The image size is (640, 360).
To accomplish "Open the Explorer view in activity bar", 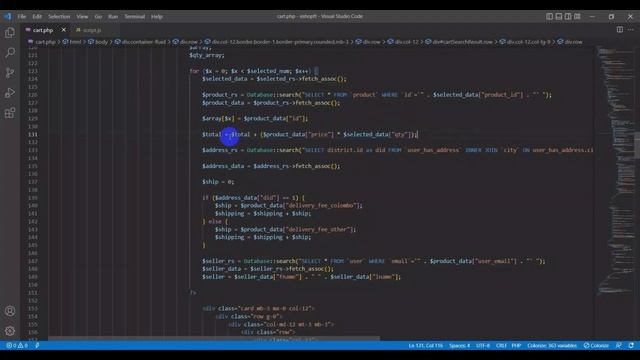I will pyautogui.click(x=10, y=33).
